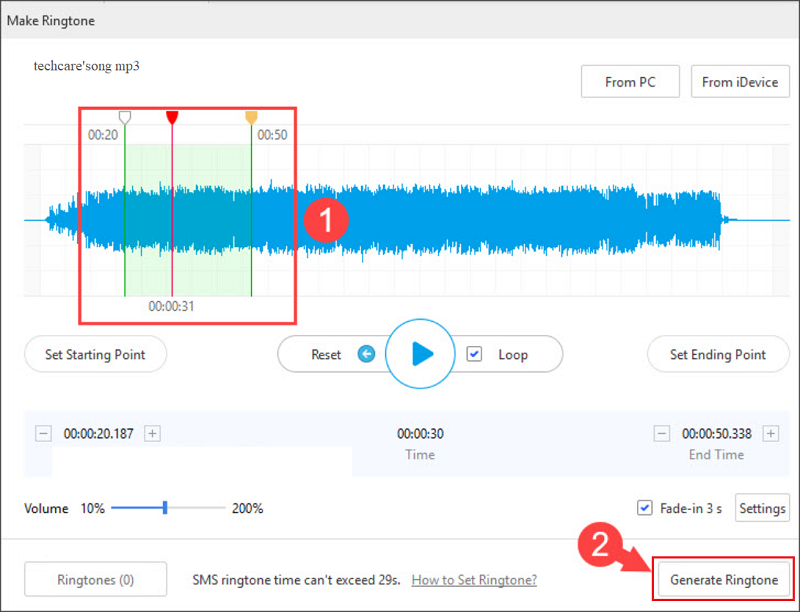The image size is (800, 612).
Task: Click the Volume slider handle
Action: [x=165, y=508]
